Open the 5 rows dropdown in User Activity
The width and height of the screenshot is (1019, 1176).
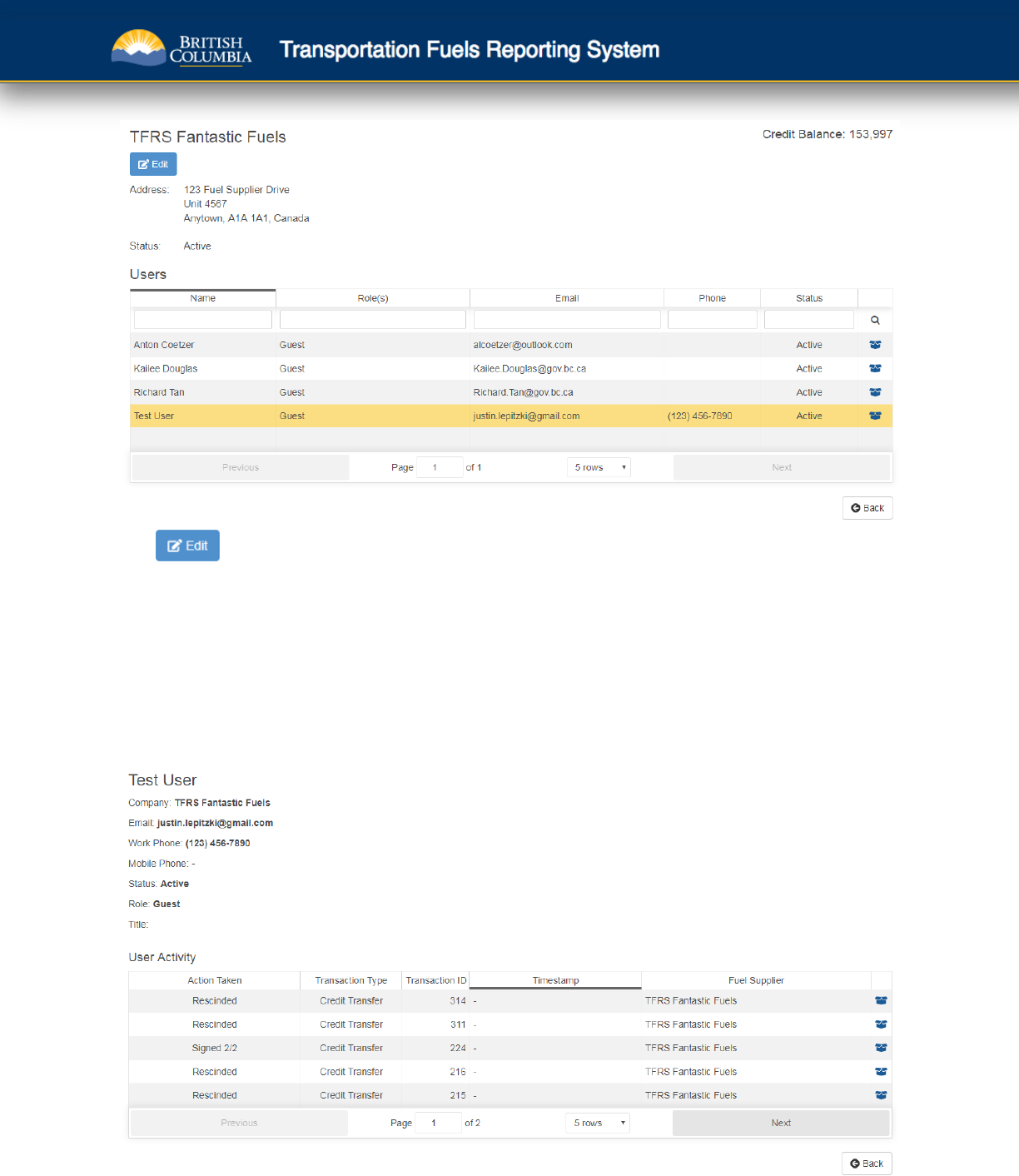pos(598,1123)
